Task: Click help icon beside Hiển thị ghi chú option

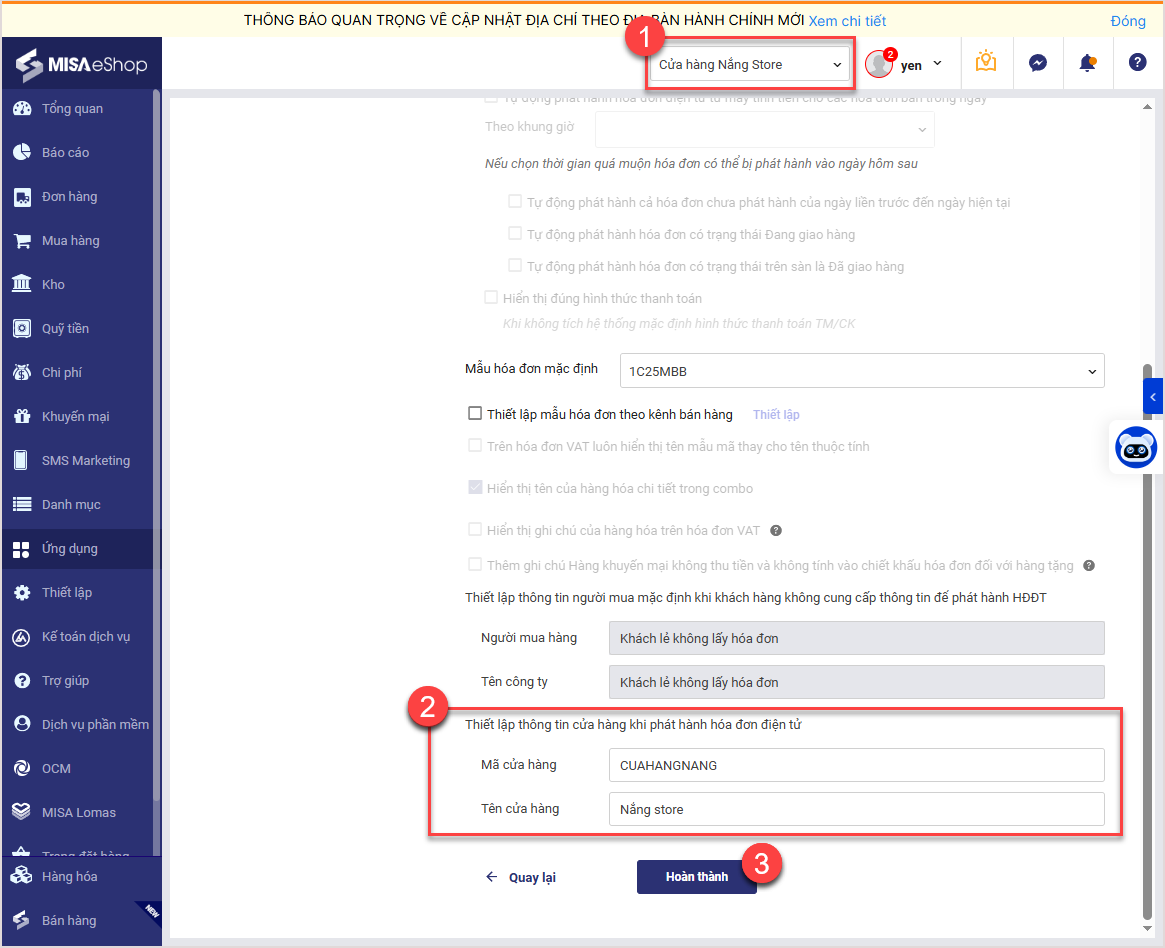Action: (776, 530)
